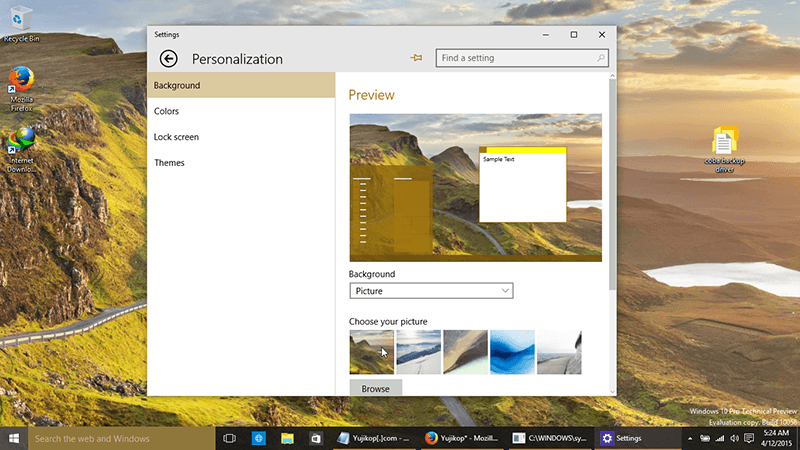Close the Settings window
Viewport: 800px width, 450px height.
[x=602, y=35]
